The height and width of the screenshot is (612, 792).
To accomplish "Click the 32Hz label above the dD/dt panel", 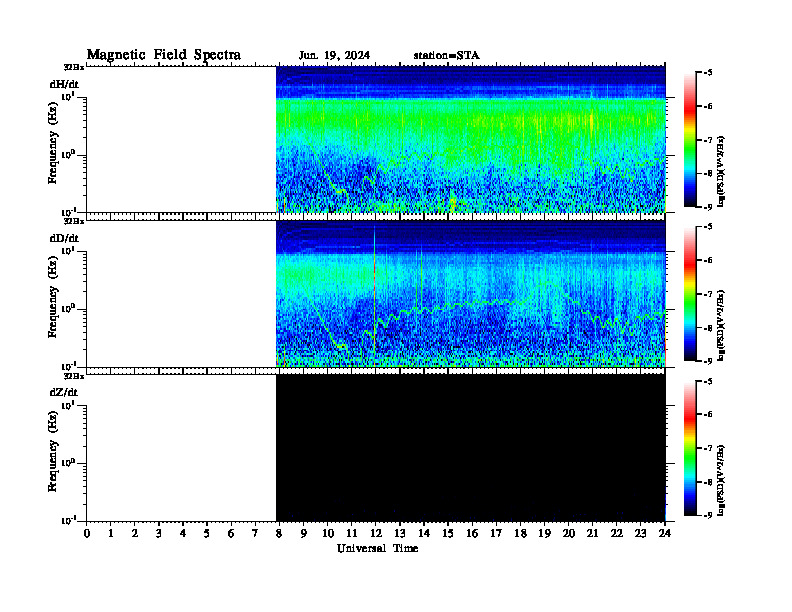I will (x=74, y=221).
